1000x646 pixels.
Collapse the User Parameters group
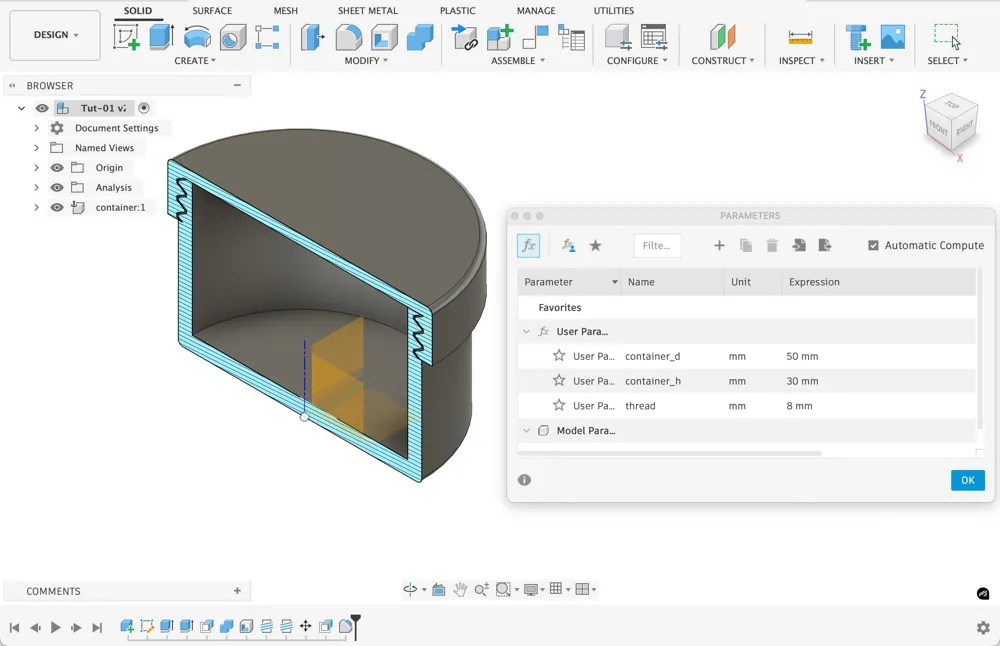click(x=527, y=331)
